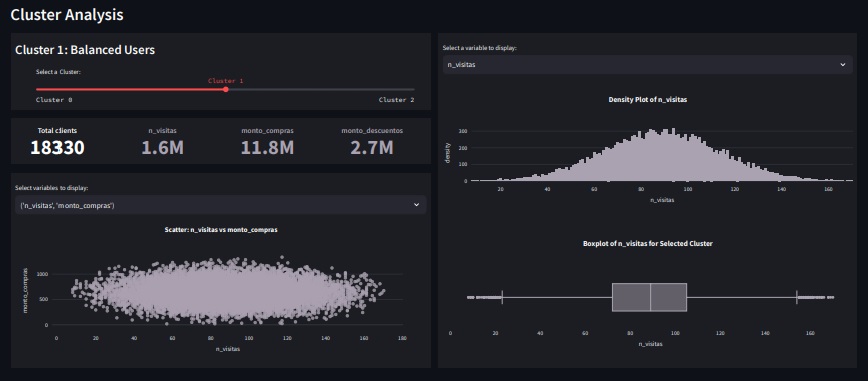Click the Cluster 0 slider end label
This screenshot has width=868, height=381.
[54, 100]
